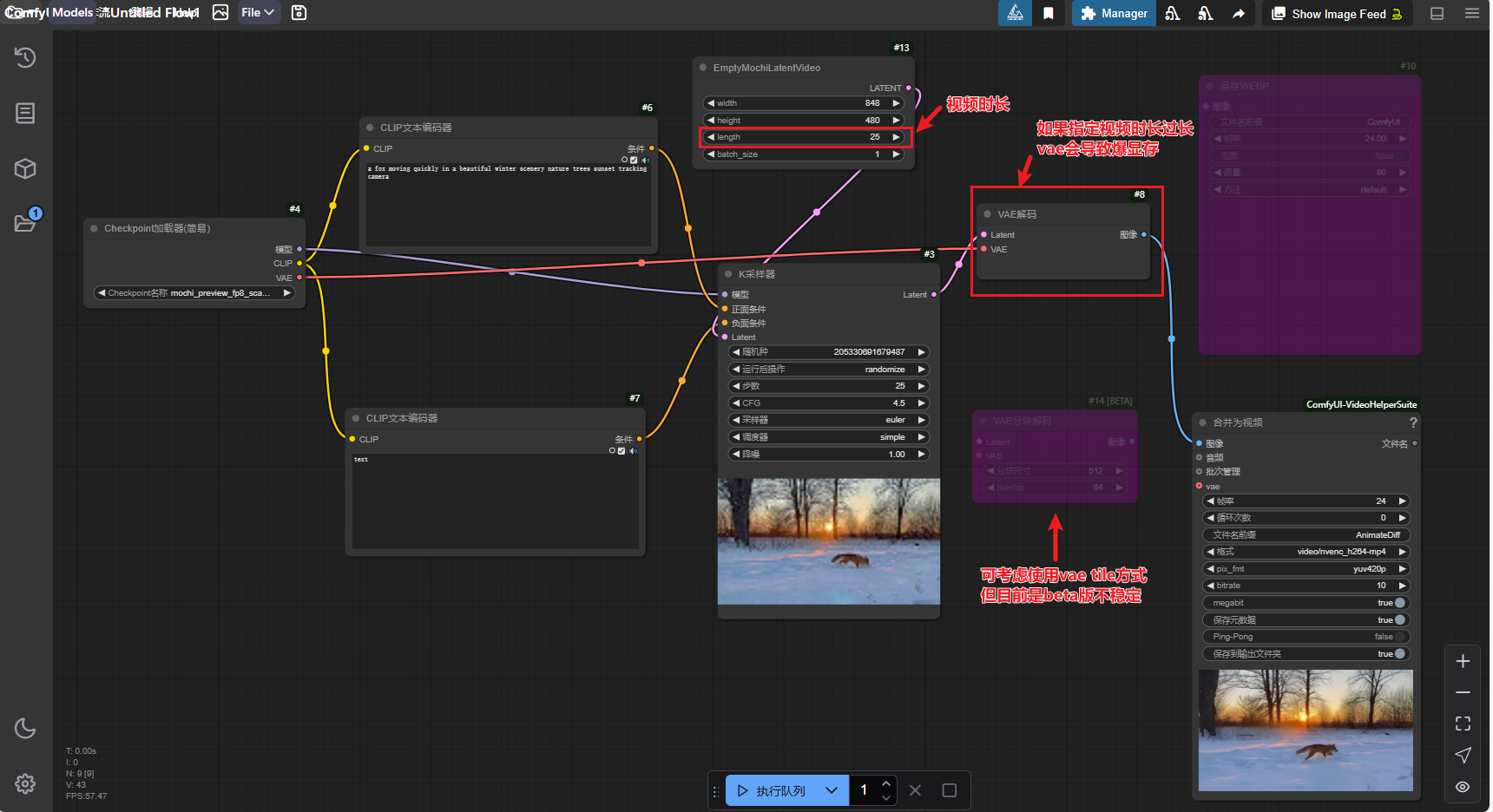This screenshot has width=1493, height=812.
Task: Click the fit view canvas icon
Action: point(1463,724)
